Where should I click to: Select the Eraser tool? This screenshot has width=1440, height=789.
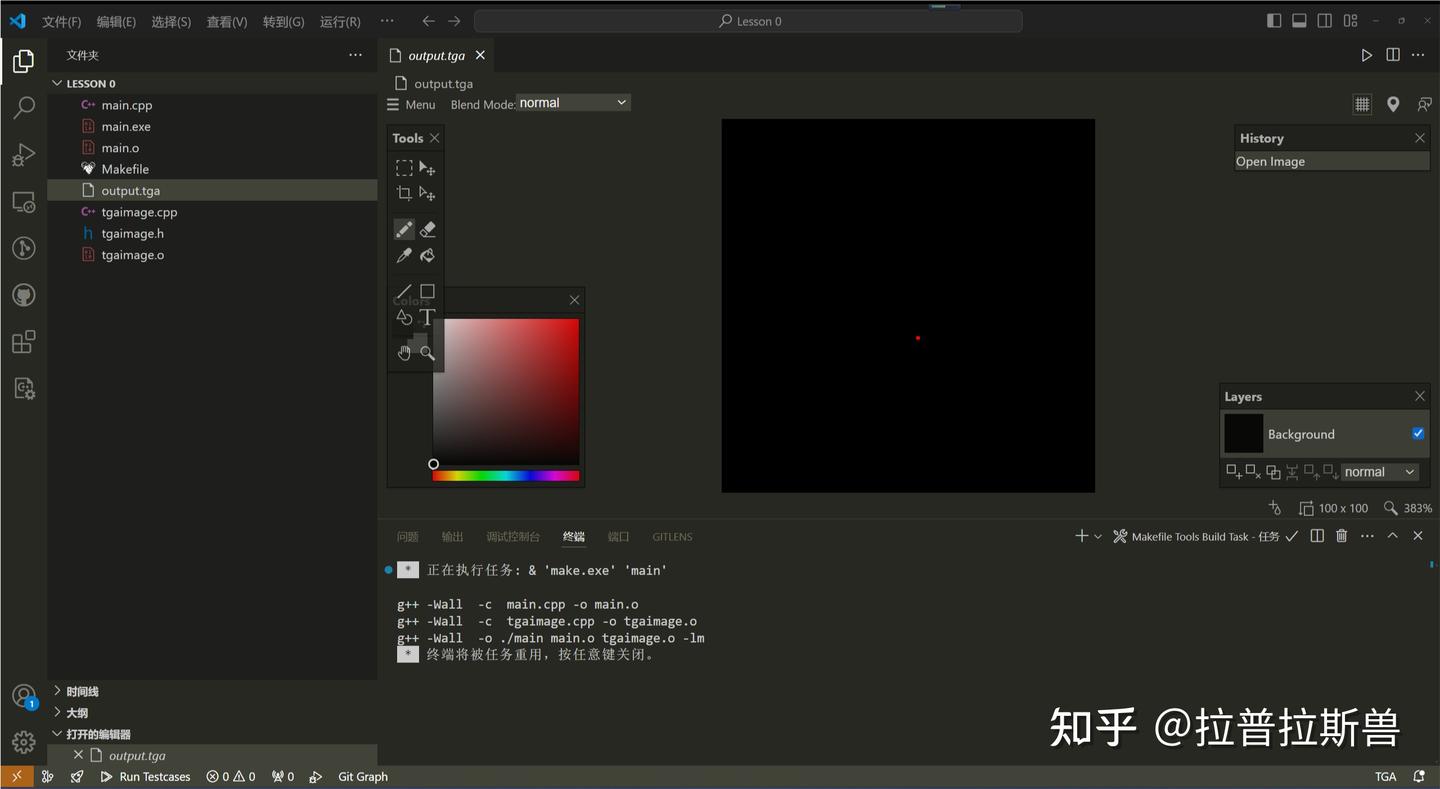tap(427, 229)
